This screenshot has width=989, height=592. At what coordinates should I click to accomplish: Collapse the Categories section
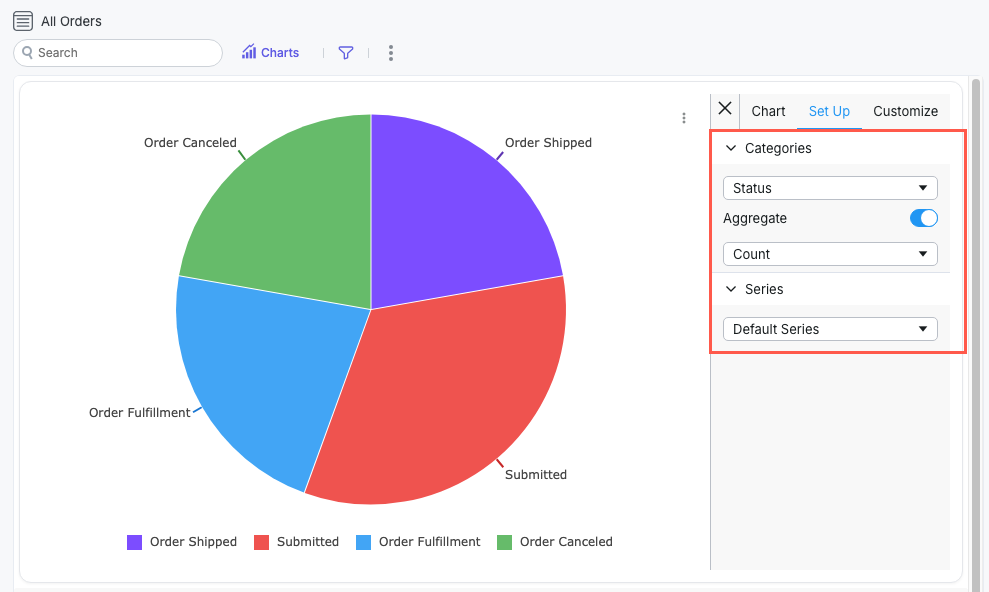coord(731,147)
